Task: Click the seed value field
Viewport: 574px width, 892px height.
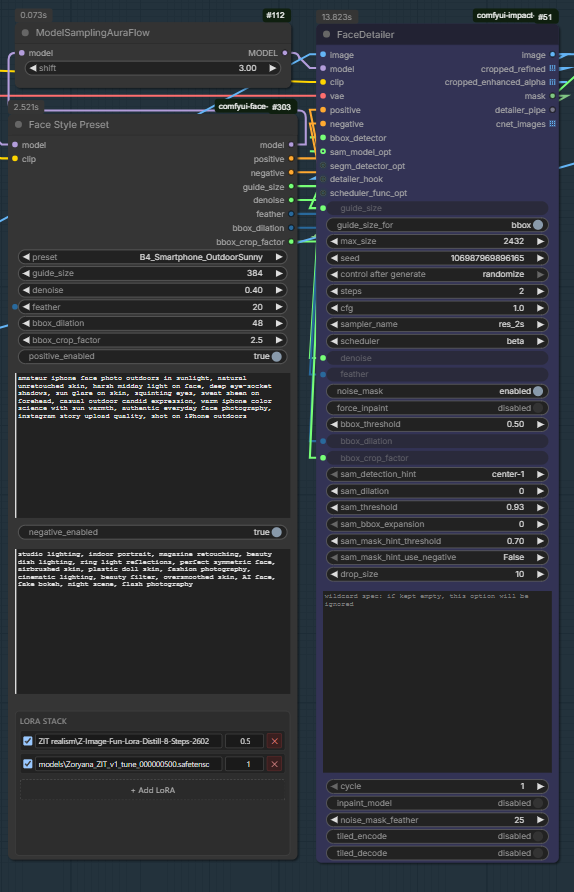Action: pyautogui.click(x=437, y=258)
